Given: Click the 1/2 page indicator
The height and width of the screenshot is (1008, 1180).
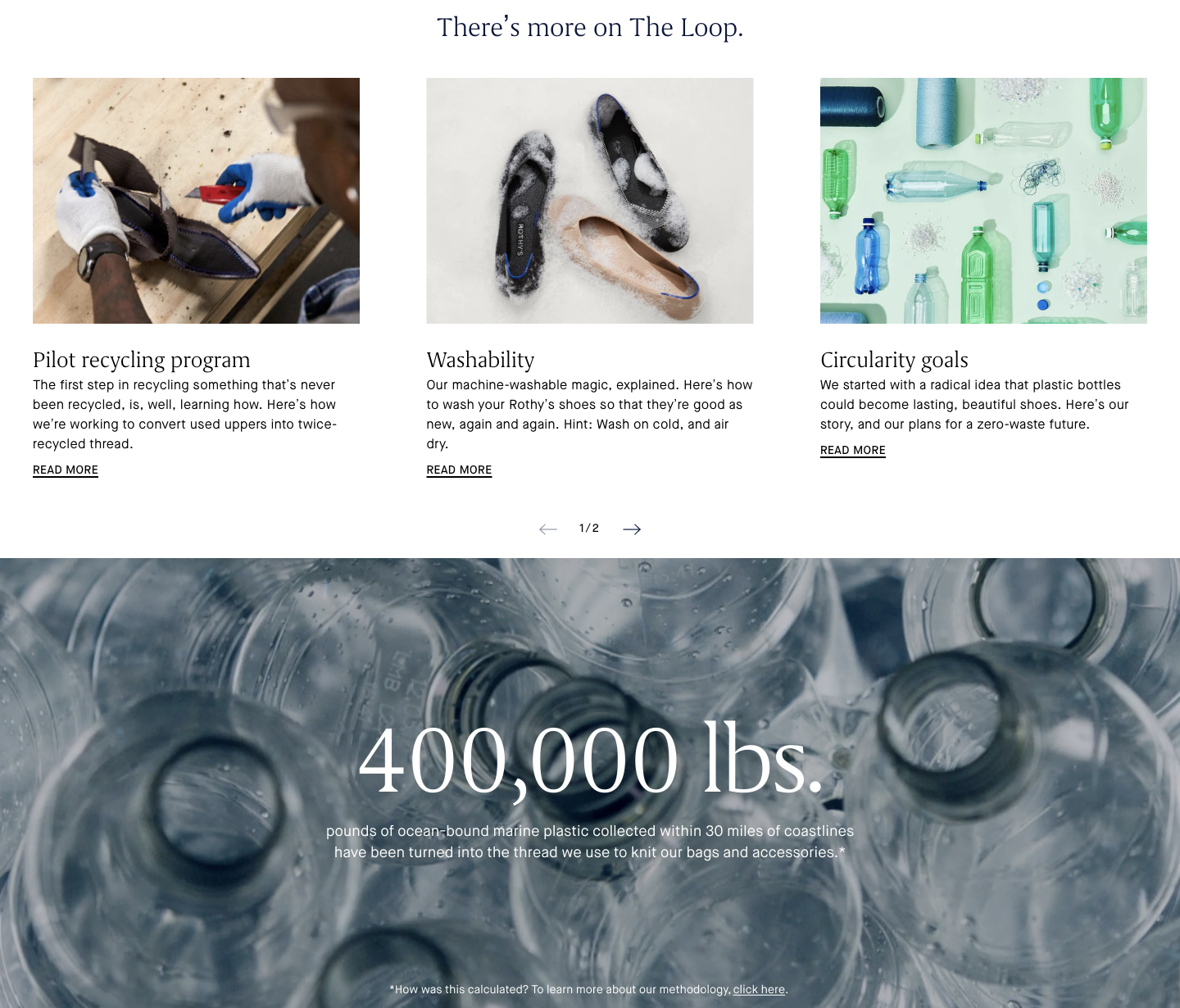Looking at the screenshot, I should point(589,529).
